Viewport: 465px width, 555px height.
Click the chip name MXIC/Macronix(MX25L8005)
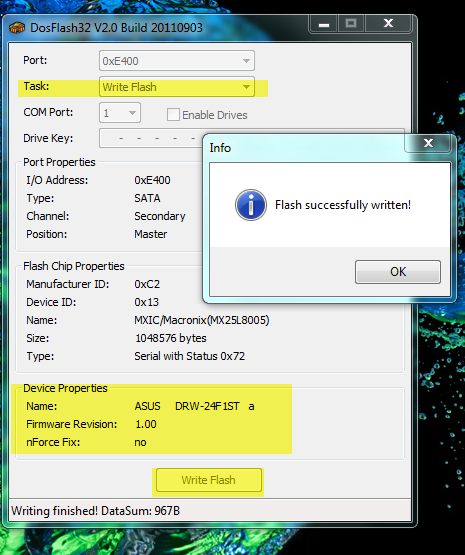[202, 320]
